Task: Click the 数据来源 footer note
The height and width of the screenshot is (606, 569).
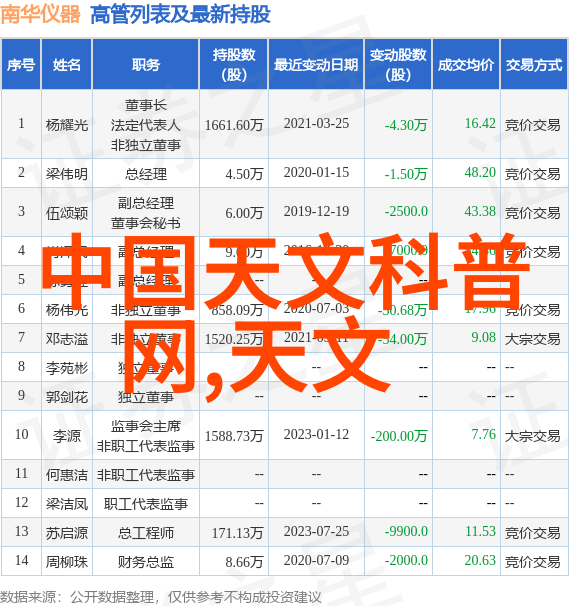Action: point(161,597)
